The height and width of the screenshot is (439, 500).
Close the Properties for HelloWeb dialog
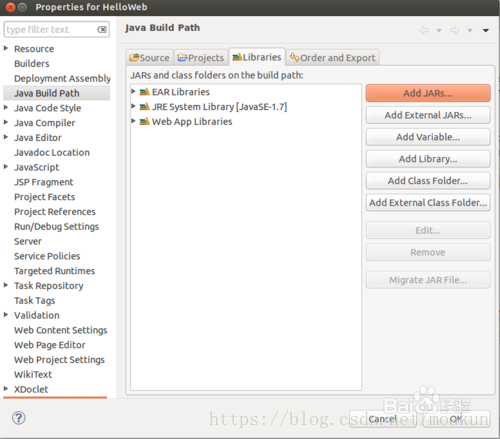pos(10,7)
